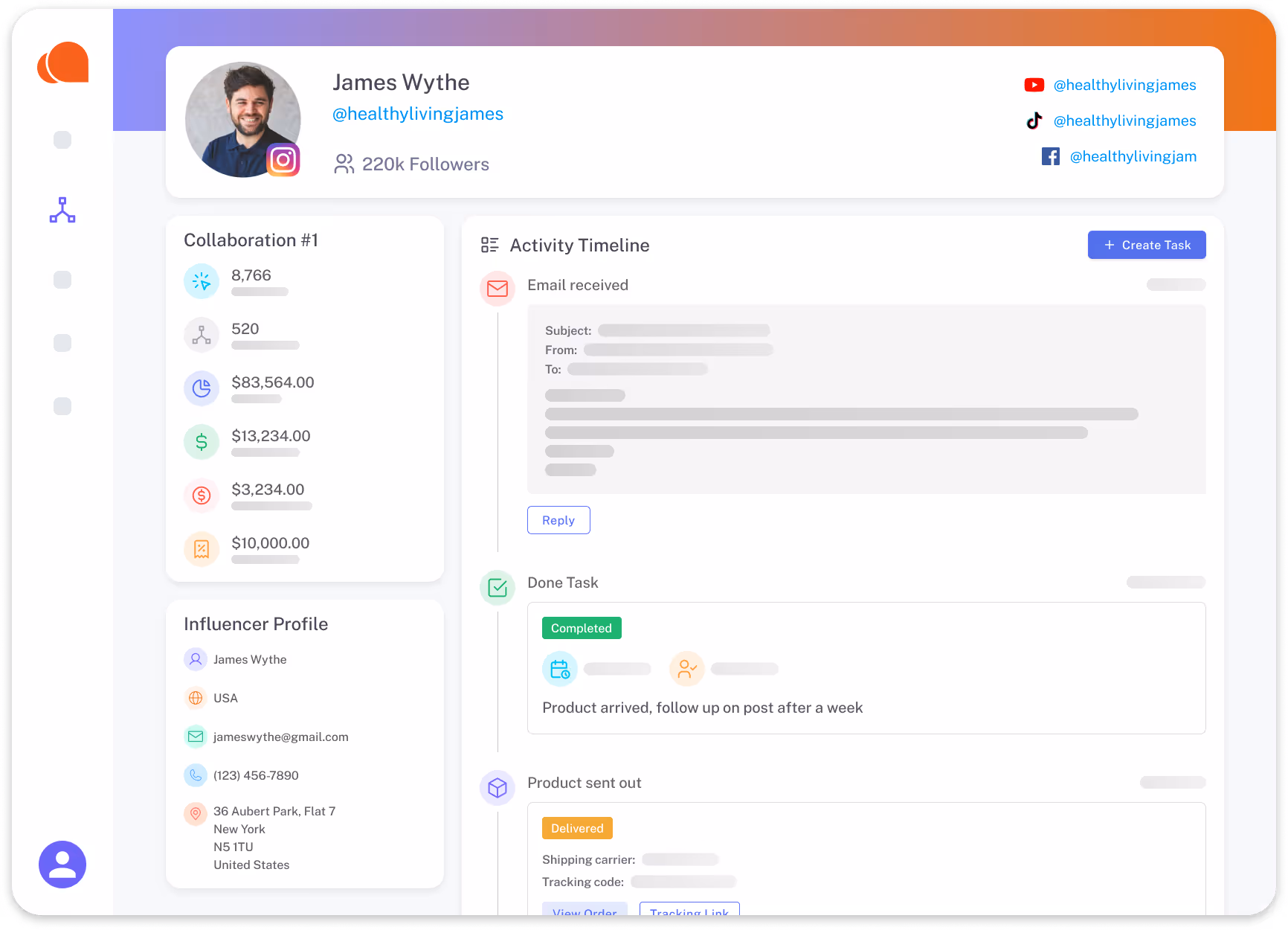Image resolution: width=1288 pixels, height=930 pixels.
Task: Click the Delivered status badge
Action: [577, 828]
